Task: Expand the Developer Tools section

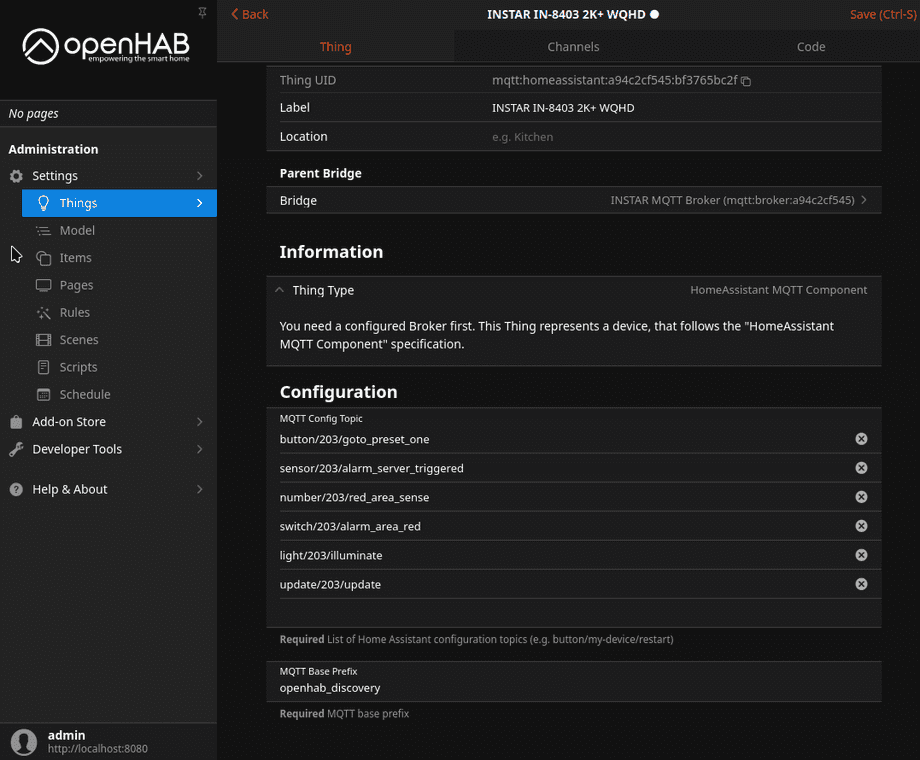Action: tap(15, 449)
